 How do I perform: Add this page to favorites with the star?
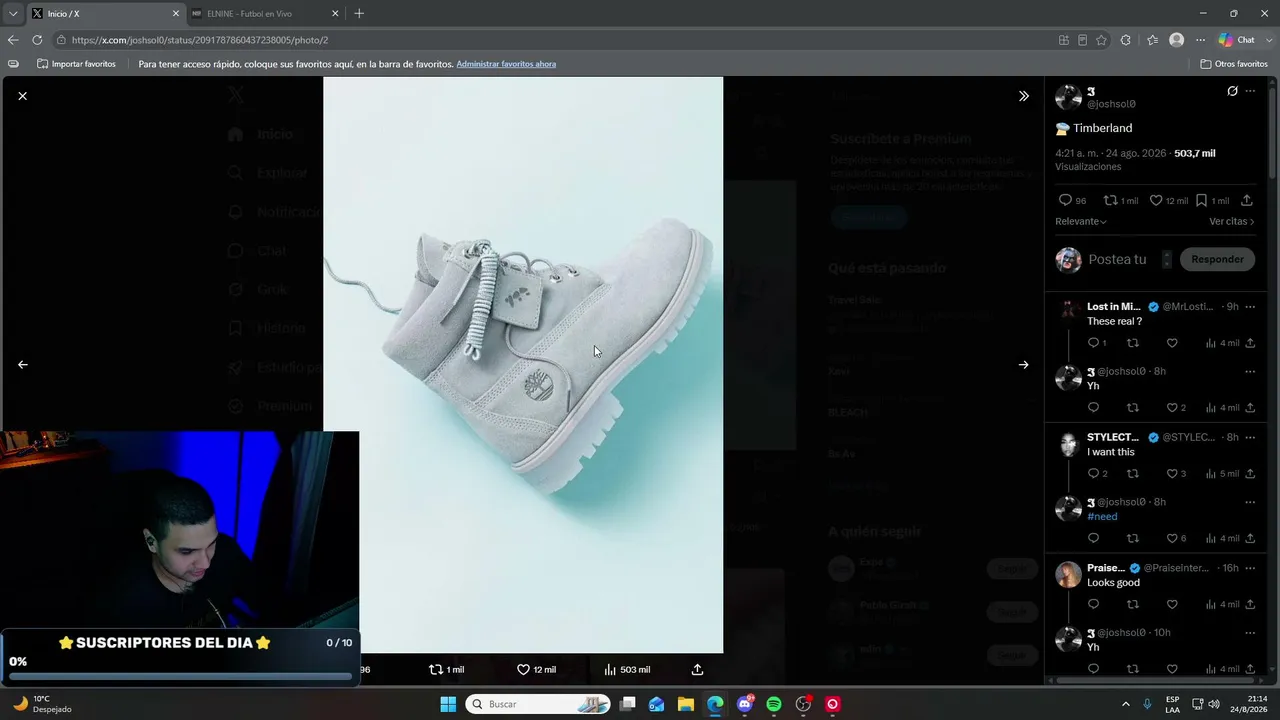[x=1101, y=40]
